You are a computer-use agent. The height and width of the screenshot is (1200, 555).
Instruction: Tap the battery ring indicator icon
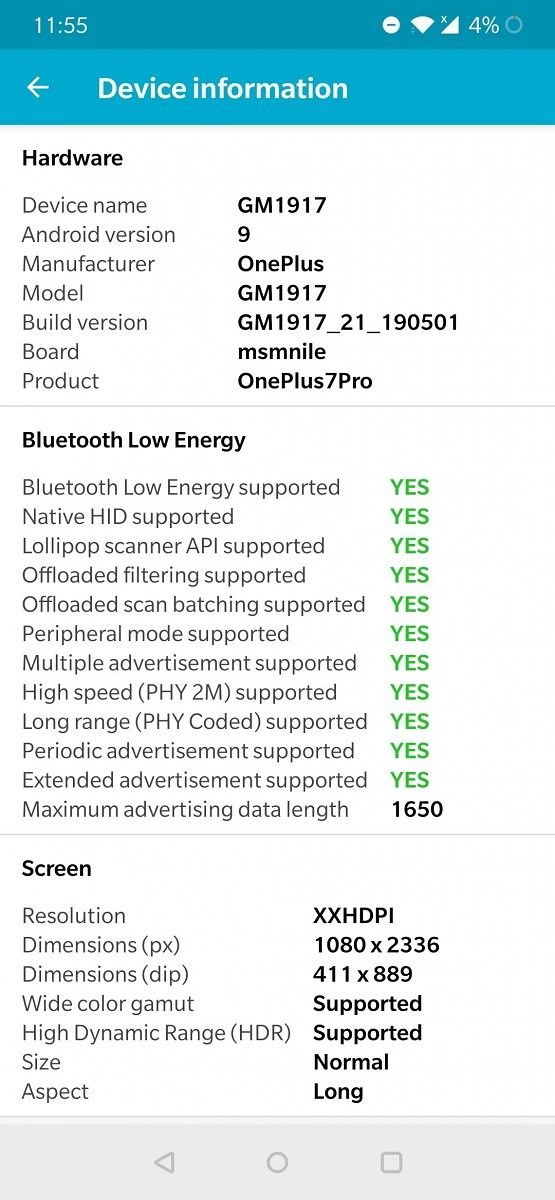pyautogui.click(x=514, y=25)
